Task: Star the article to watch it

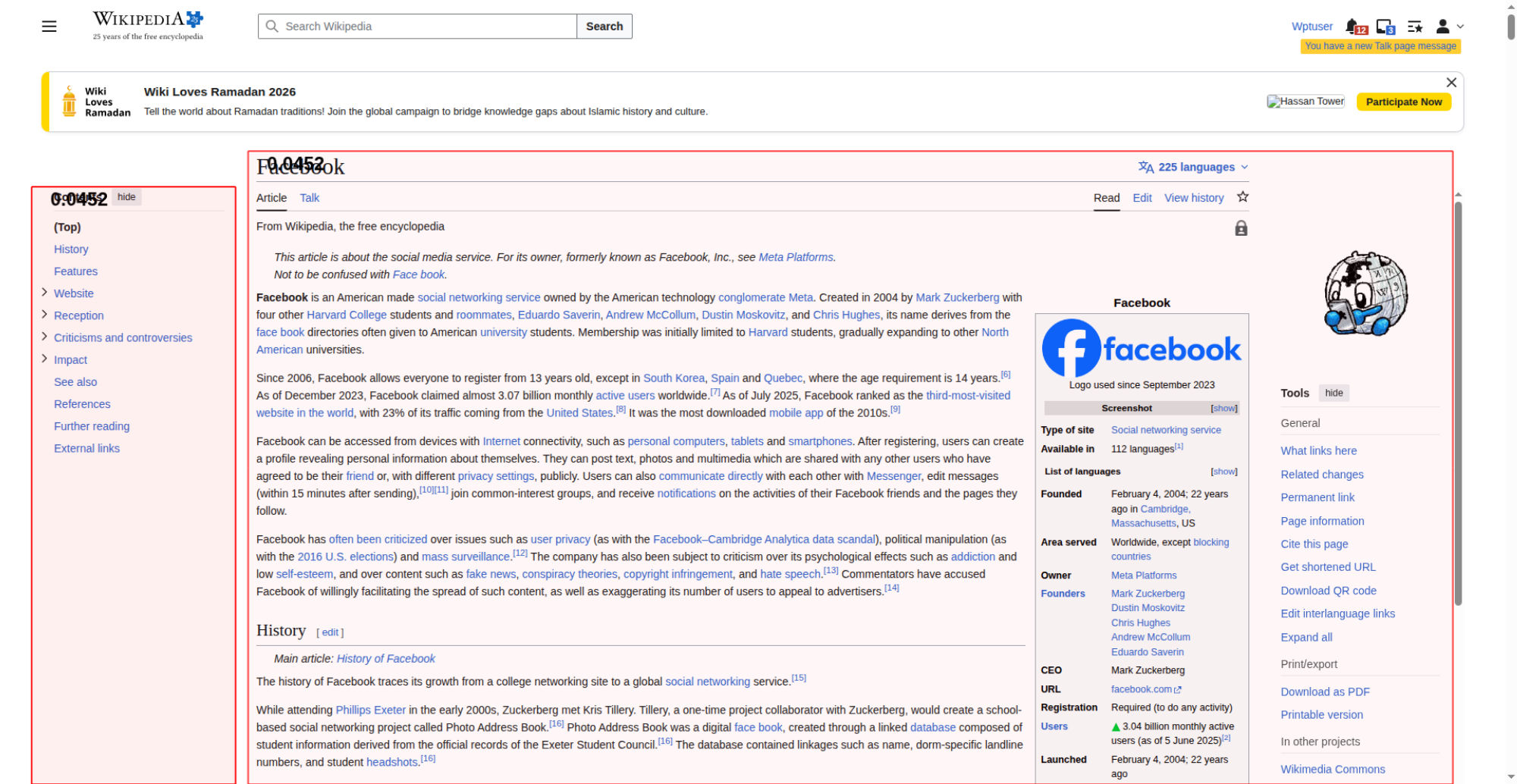Action: (1242, 197)
